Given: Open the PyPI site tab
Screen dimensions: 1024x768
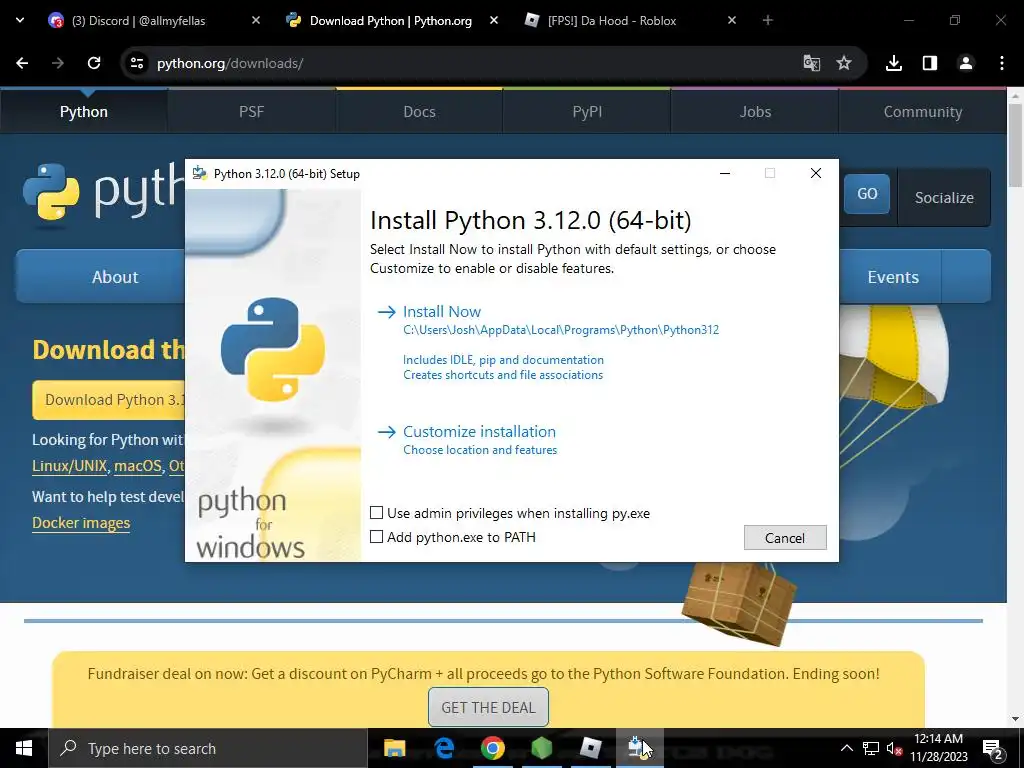Looking at the screenshot, I should [587, 112].
